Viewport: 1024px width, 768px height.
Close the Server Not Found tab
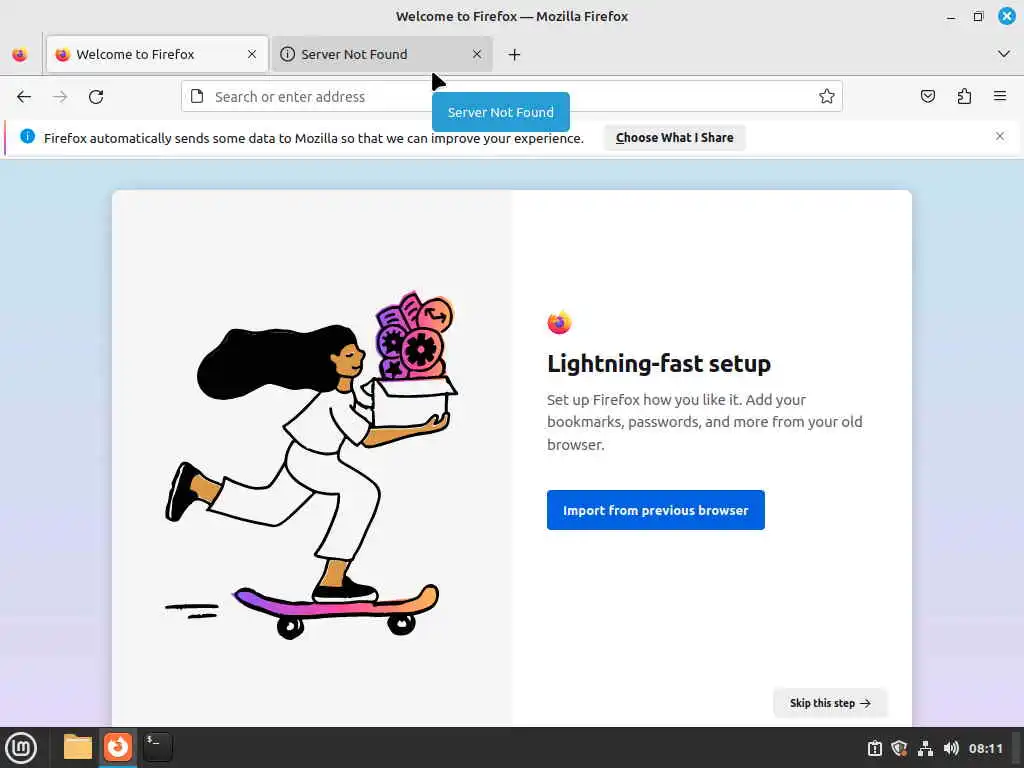(477, 54)
